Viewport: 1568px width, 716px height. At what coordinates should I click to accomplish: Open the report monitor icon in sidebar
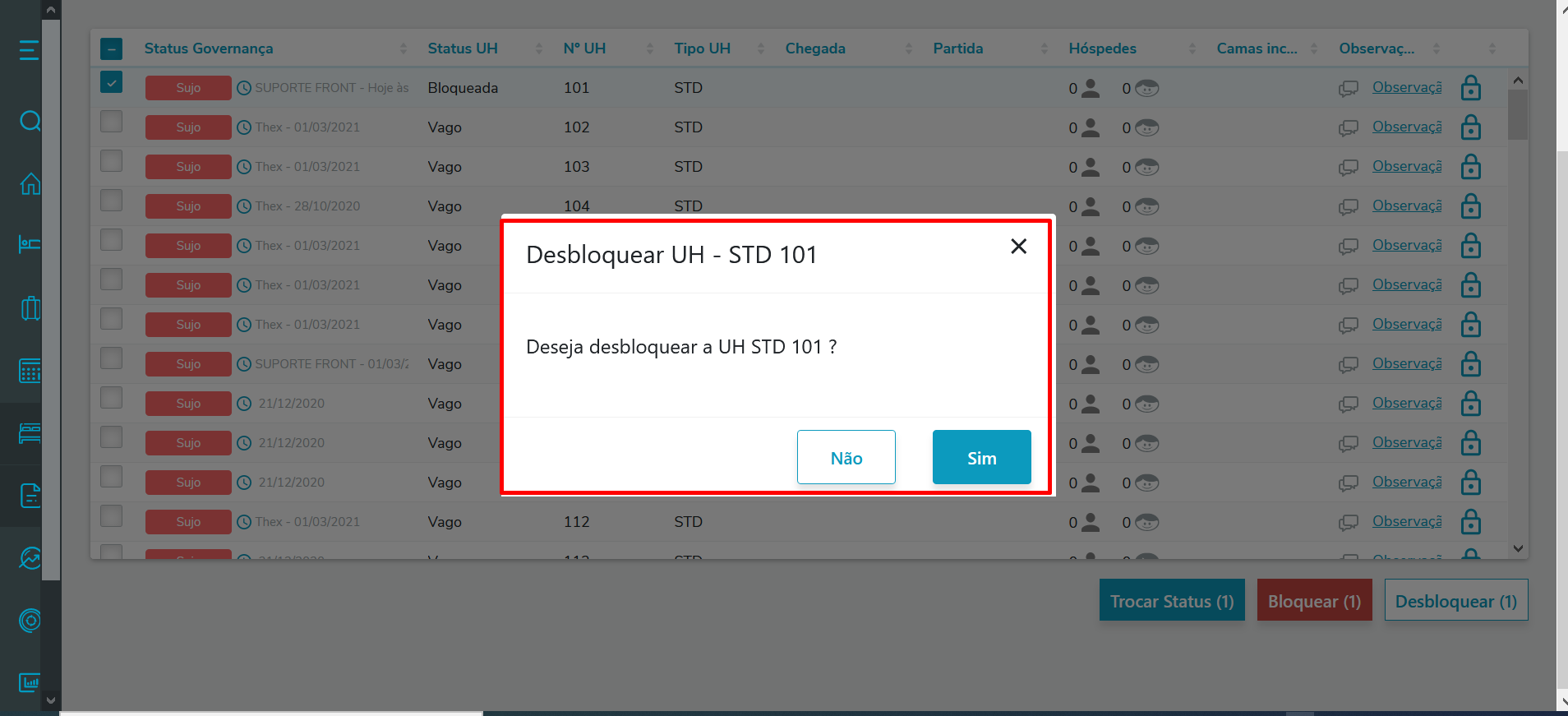click(x=30, y=682)
